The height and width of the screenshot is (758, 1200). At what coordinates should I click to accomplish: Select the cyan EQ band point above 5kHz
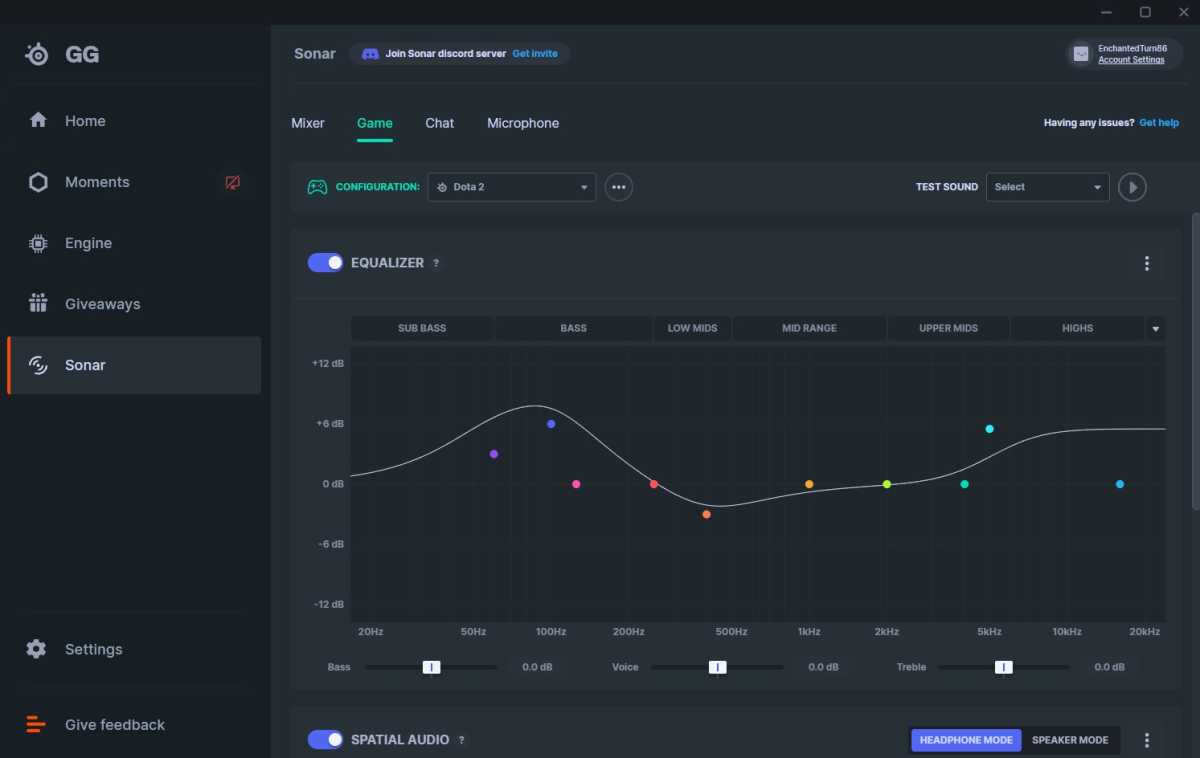click(990, 429)
